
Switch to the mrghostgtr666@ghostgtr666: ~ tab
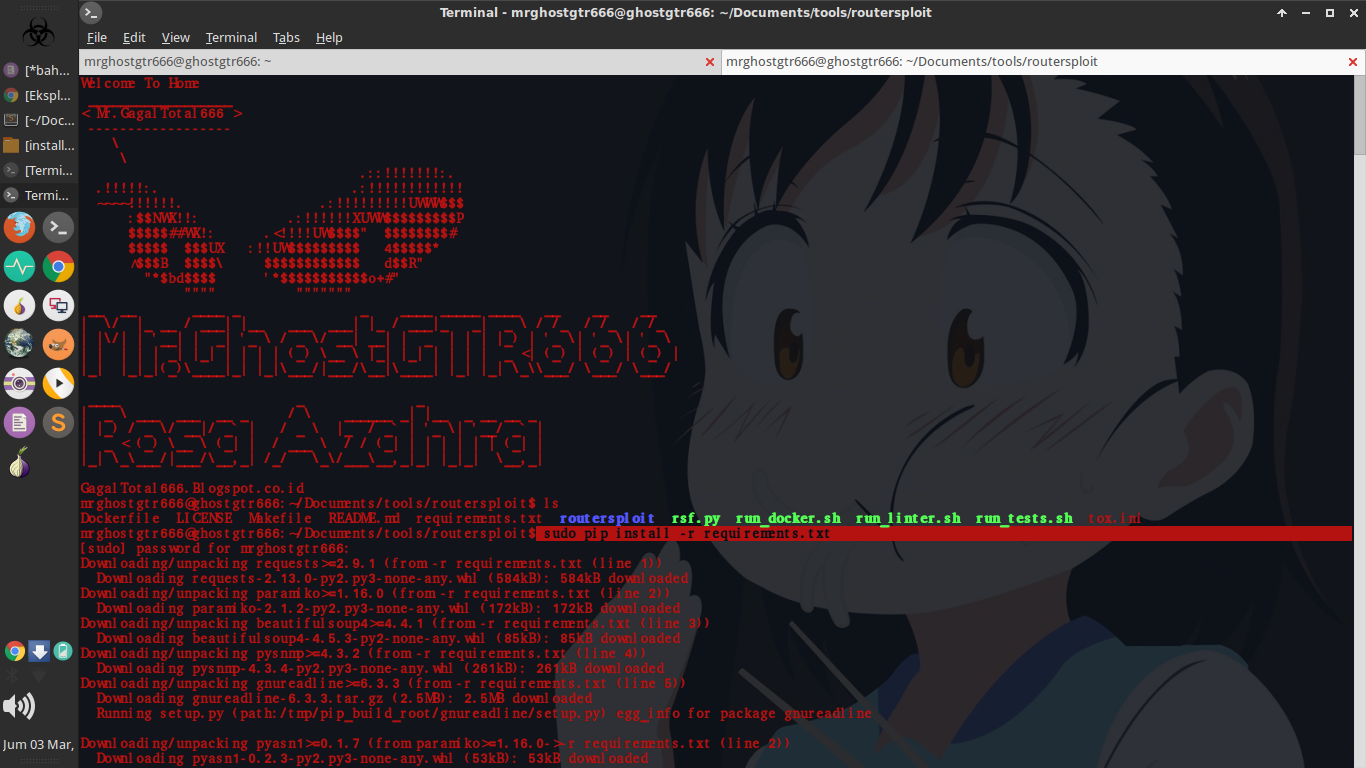(400, 61)
